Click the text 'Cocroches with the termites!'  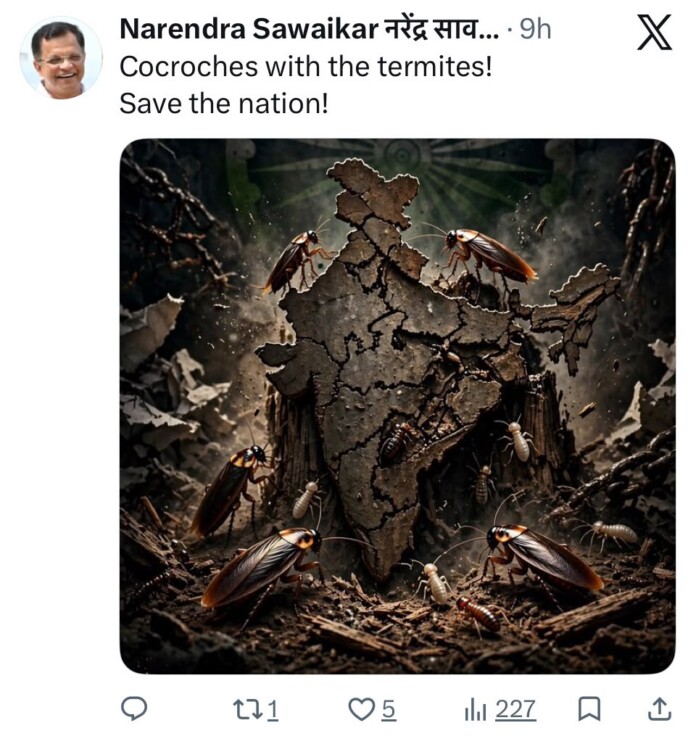coord(306,66)
